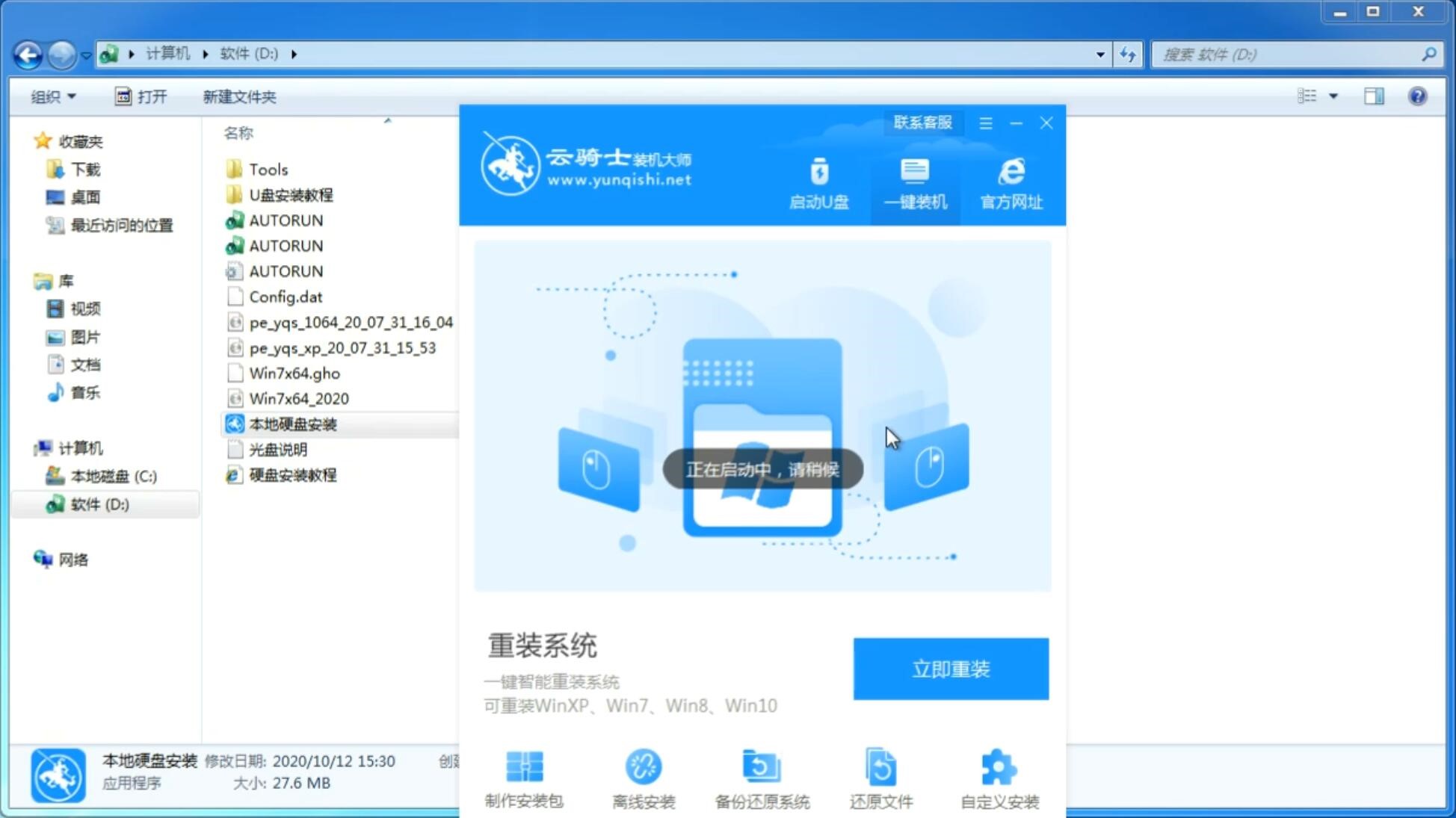Click the 启动U盘 (Boot USB) icon
The image size is (1456, 818).
click(x=819, y=182)
